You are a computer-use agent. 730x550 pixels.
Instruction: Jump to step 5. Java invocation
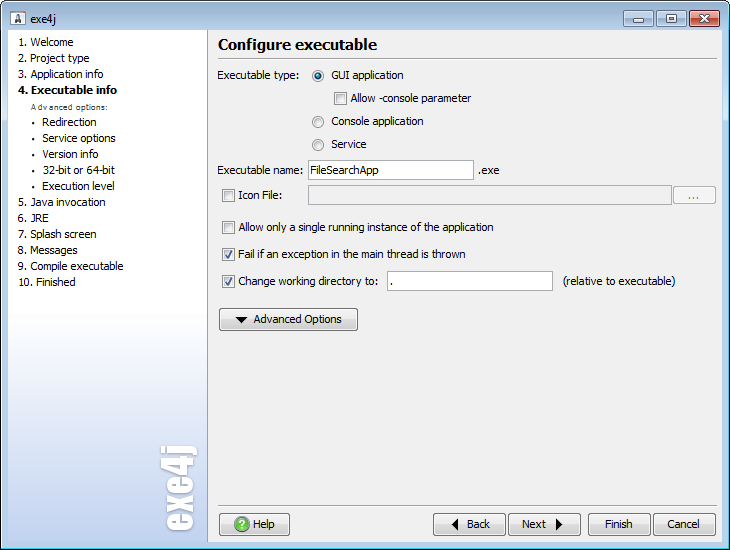pyautogui.click(x=61, y=202)
